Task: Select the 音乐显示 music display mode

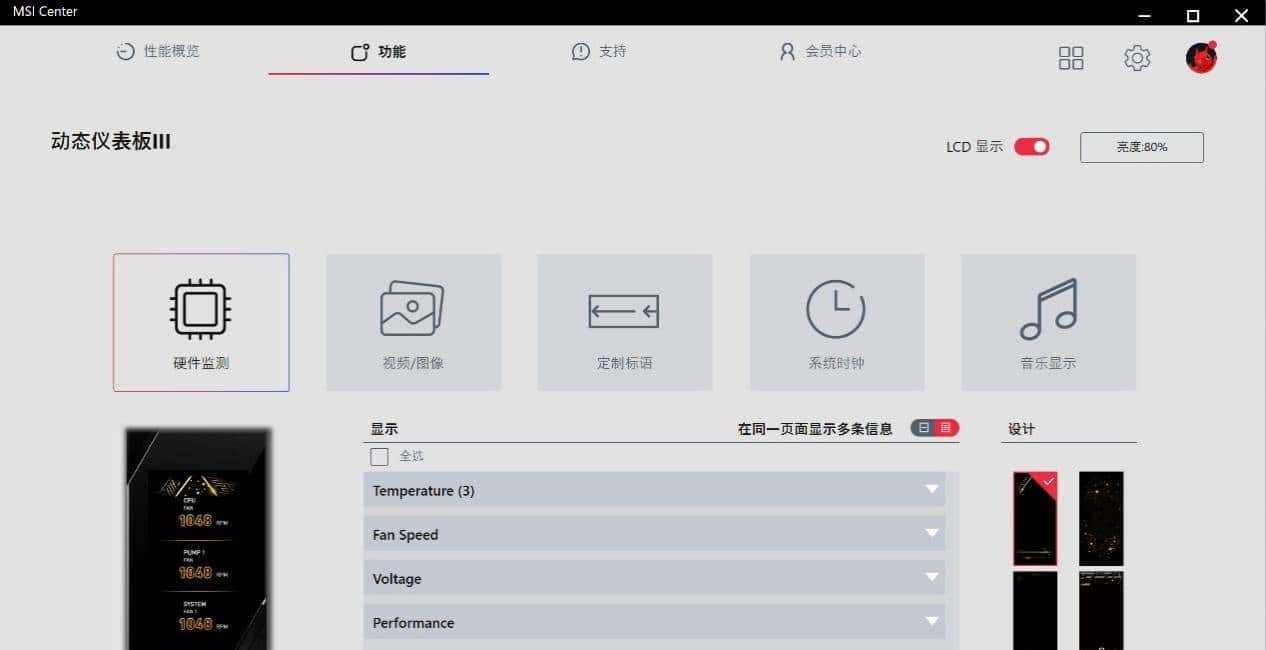Action: [1047, 322]
